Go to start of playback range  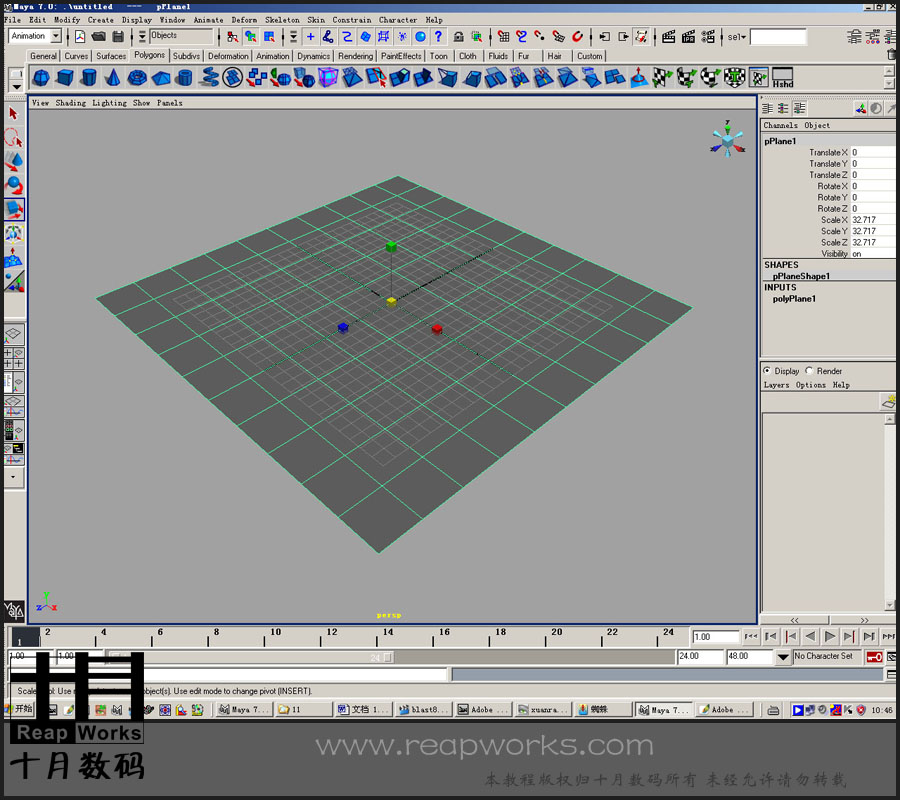[x=750, y=636]
